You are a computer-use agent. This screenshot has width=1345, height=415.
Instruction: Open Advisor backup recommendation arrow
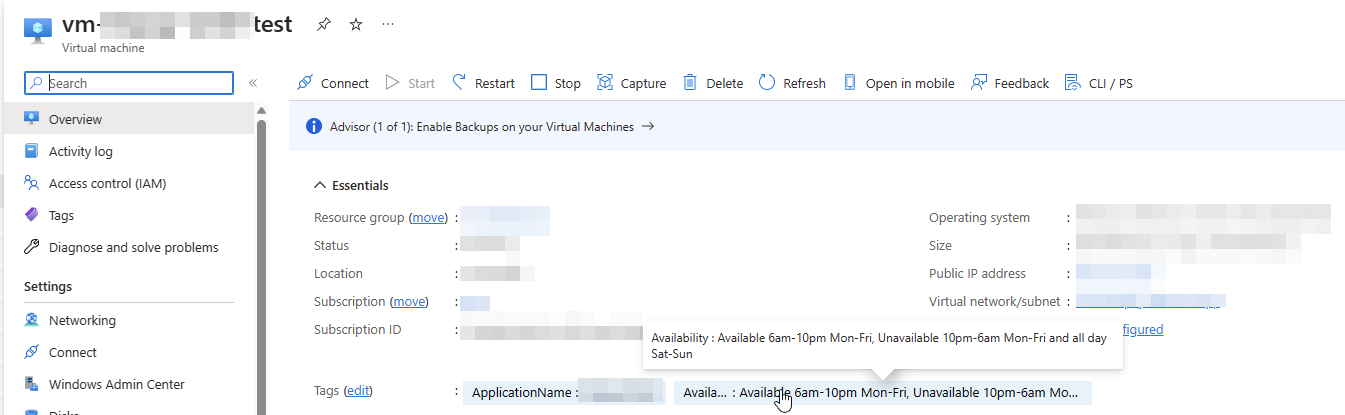(648, 127)
